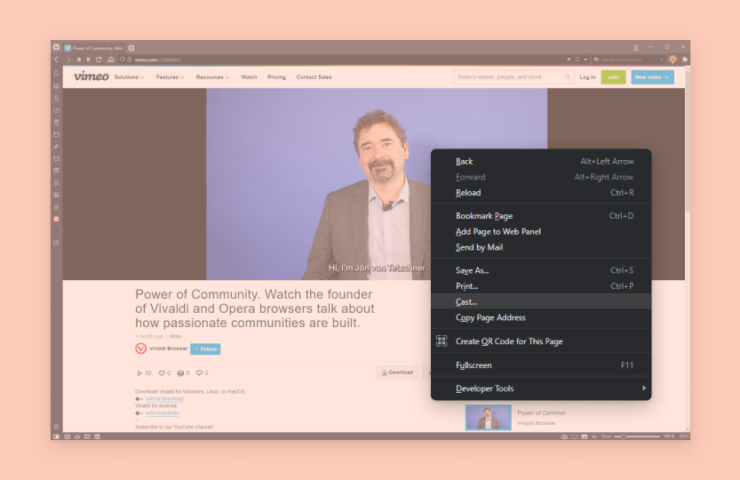The image size is (740, 480).
Task: Click the toolbar forward arrow
Action: click(67, 59)
